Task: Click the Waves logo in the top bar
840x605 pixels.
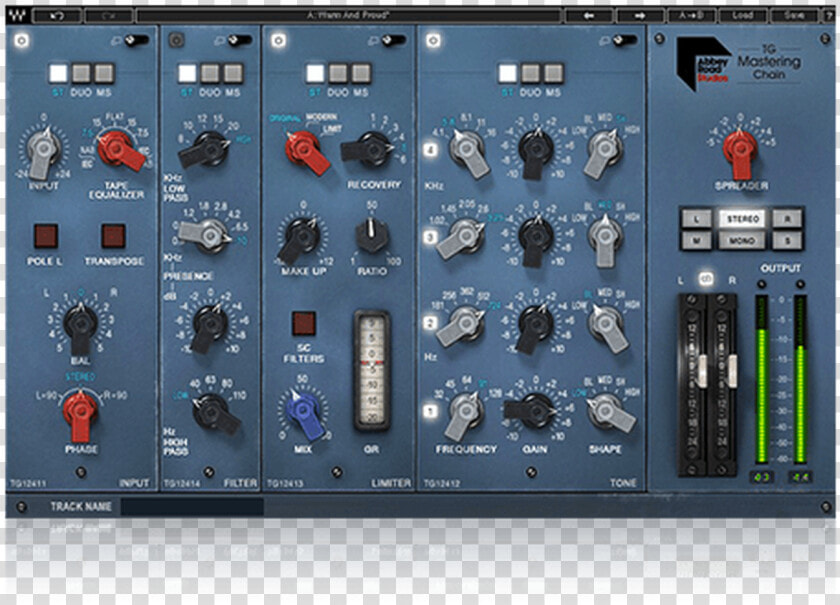Action: 18,16
